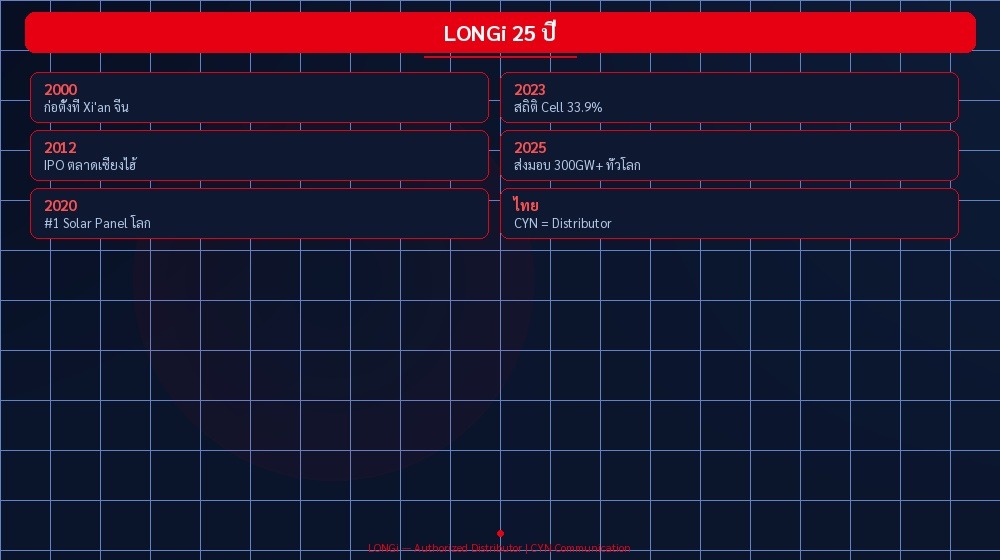Select the 2020 year heading

click(61, 206)
